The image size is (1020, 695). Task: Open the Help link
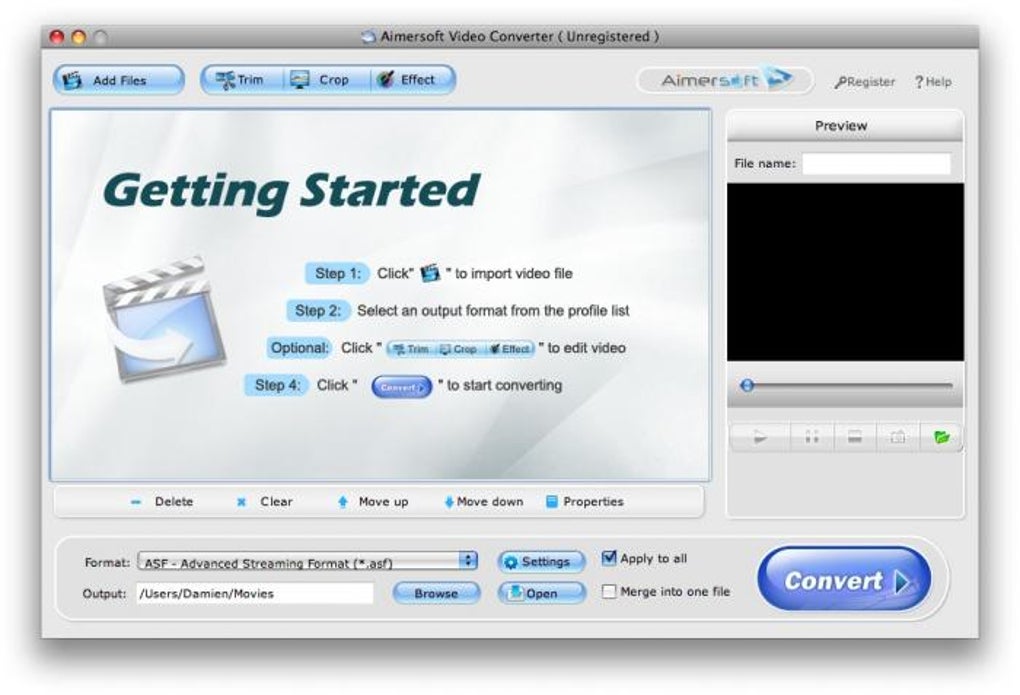[933, 82]
